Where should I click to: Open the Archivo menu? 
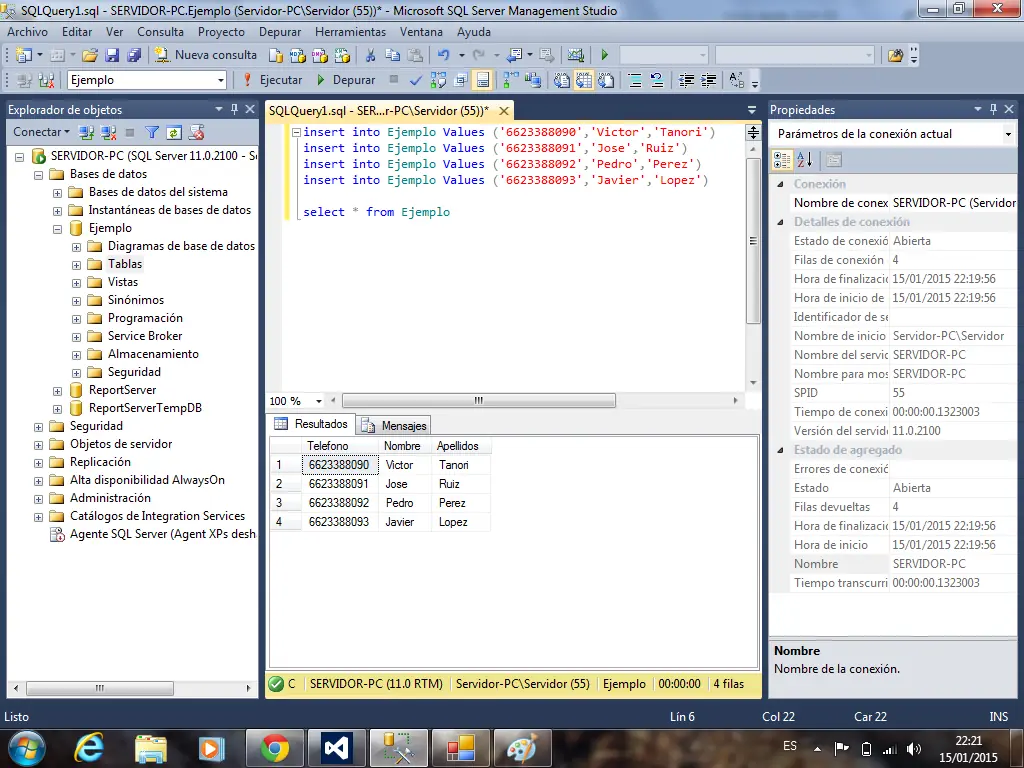(27, 31)
